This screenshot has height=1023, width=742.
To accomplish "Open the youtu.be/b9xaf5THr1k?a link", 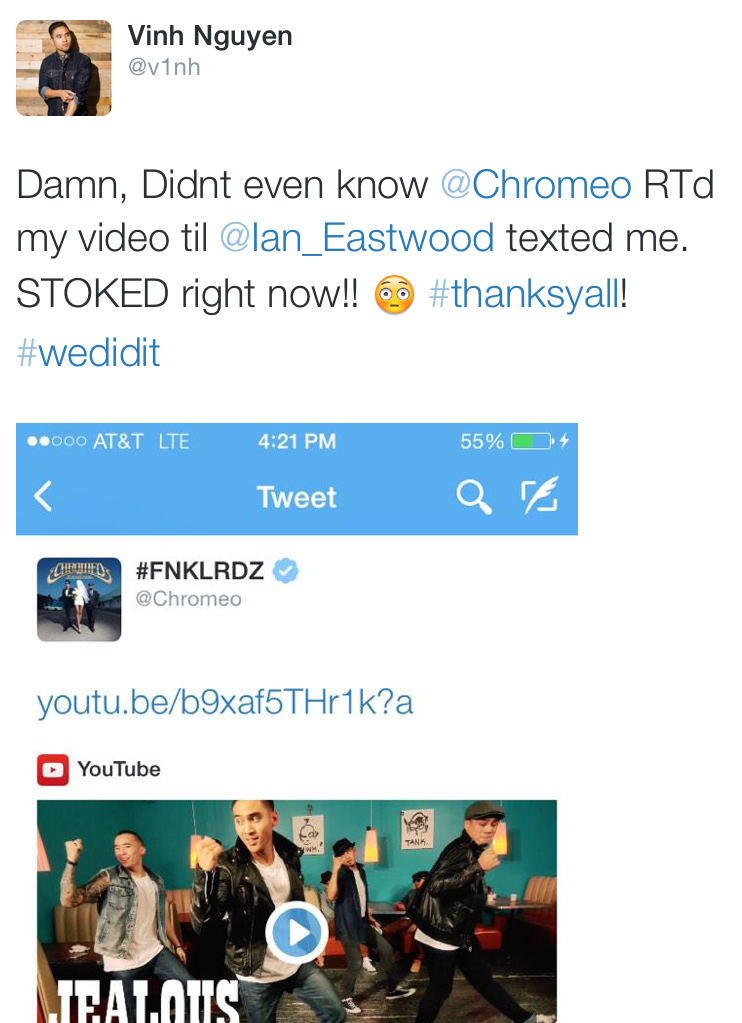I will [225, 703].
